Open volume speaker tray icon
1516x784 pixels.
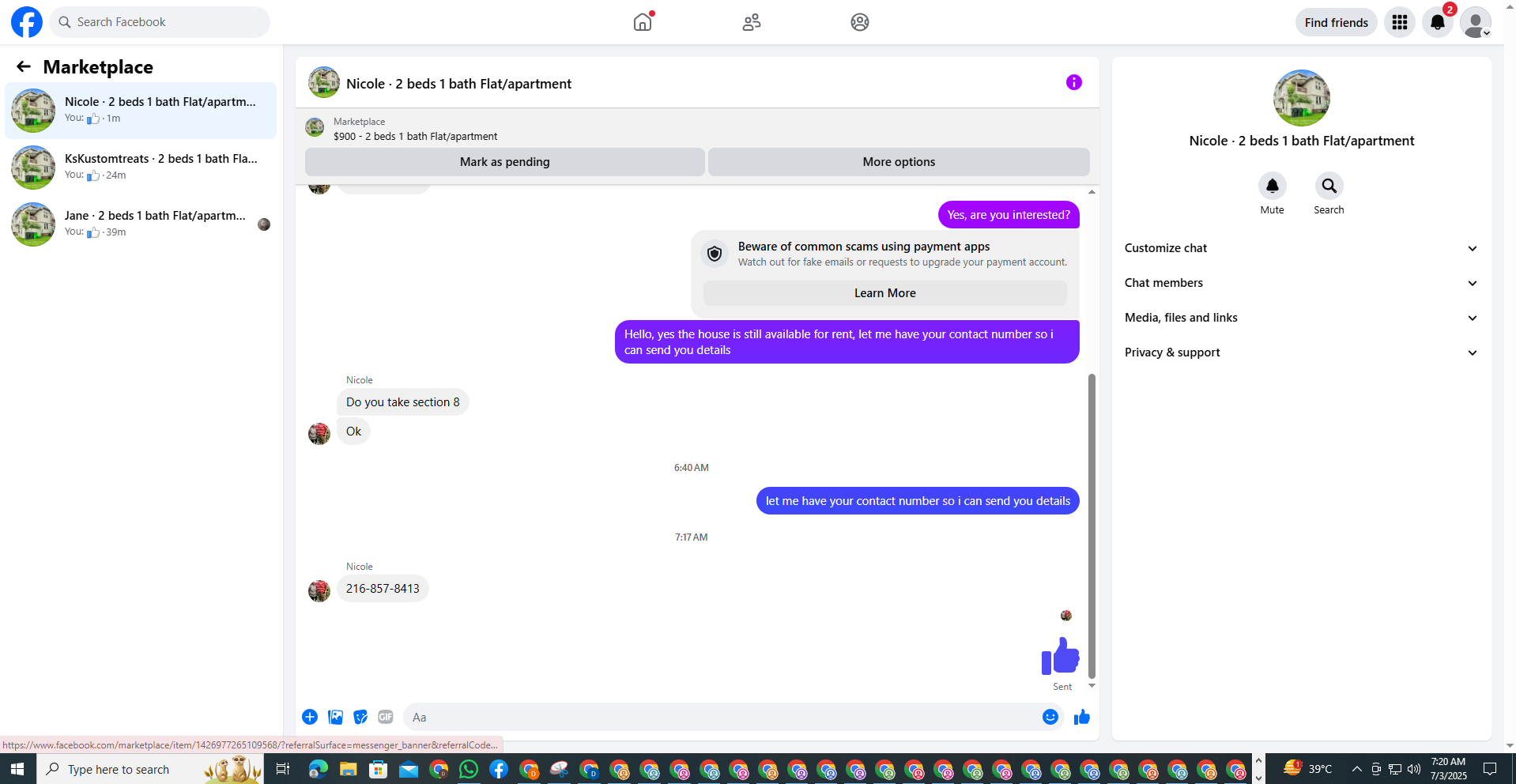point(1414,769)
